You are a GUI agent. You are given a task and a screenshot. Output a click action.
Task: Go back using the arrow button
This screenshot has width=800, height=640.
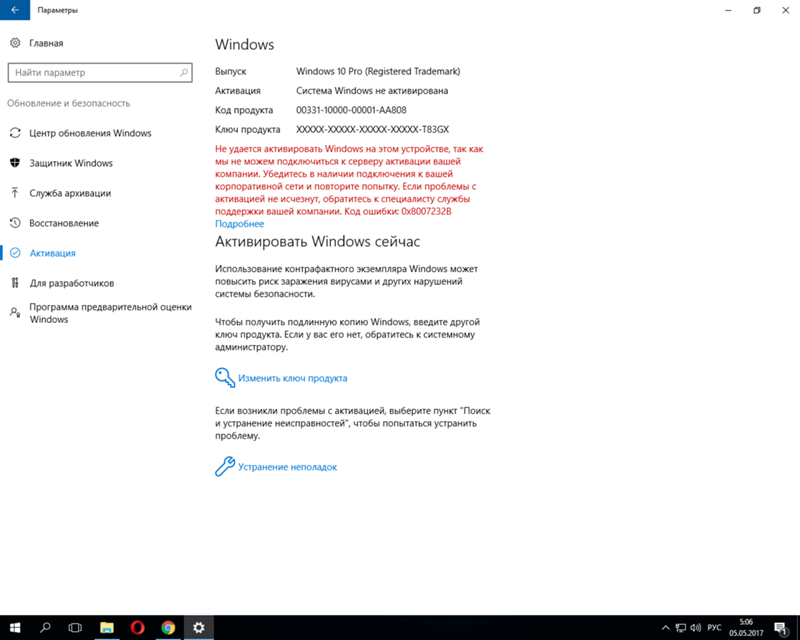coord(15,10)
